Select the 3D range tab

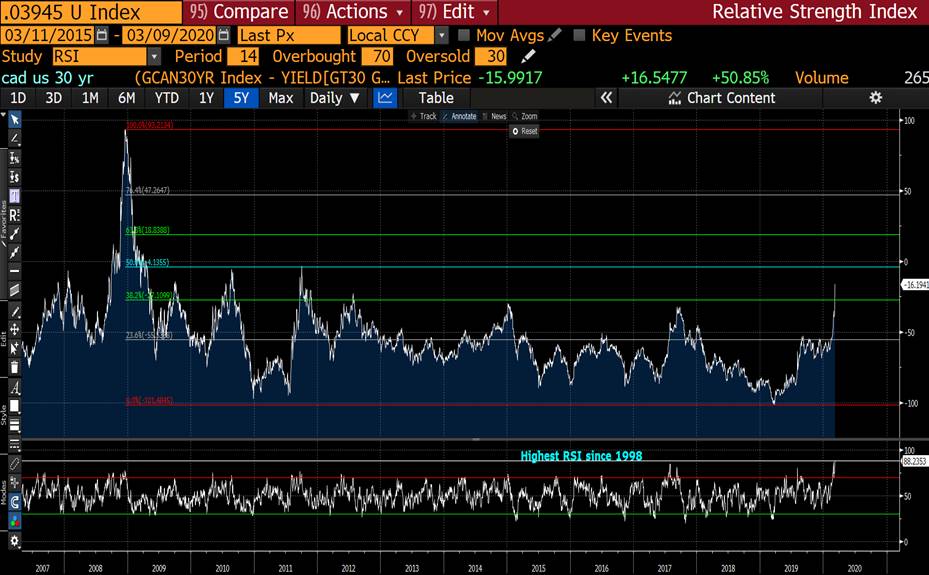pyautogui.click(x=54, y=98)
